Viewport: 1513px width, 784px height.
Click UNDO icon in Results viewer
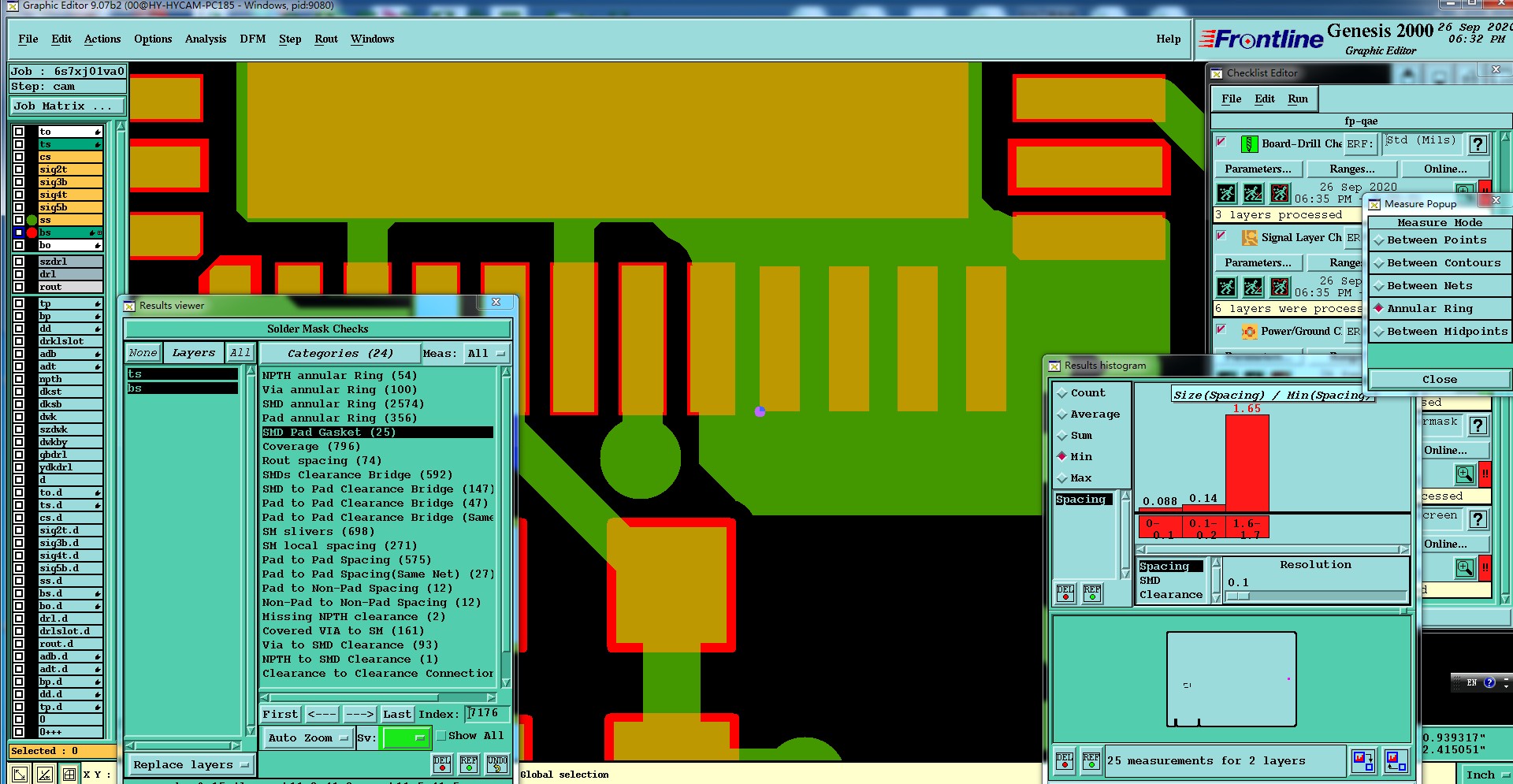pos(496,764)
